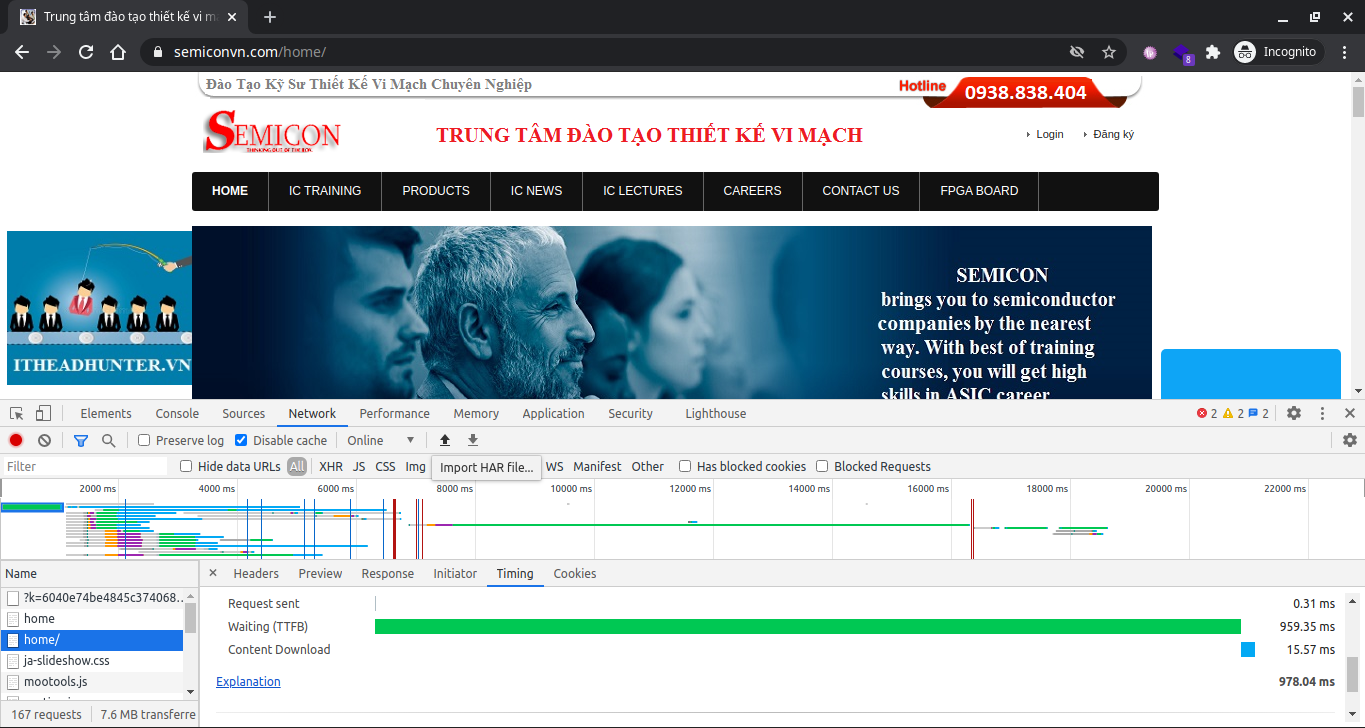Bookmark this page with the star icon

coord(1109,52)
